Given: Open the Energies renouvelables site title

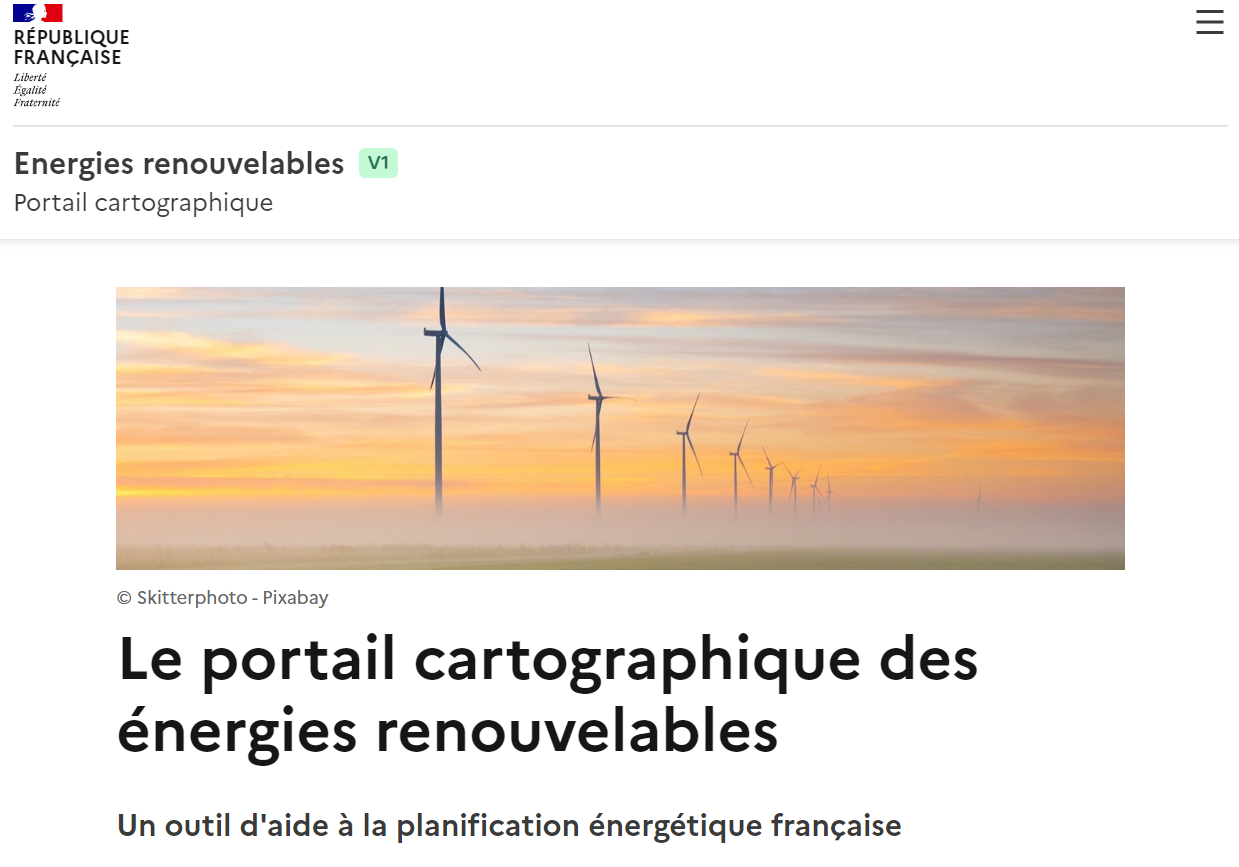Looking at the screenshot, I should (x=179, y=163).
